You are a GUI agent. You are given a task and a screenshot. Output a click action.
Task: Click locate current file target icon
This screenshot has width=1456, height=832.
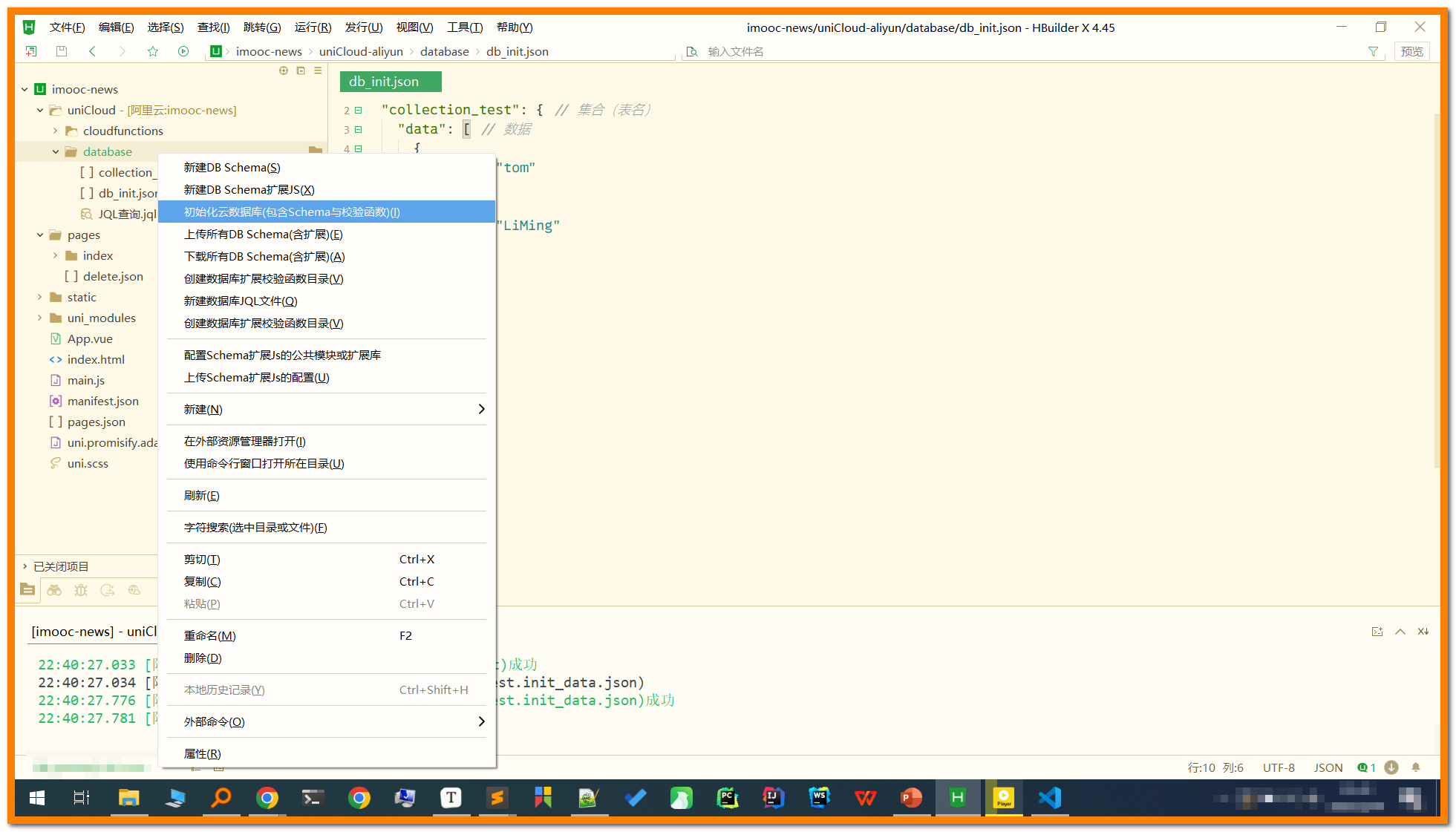284,71
